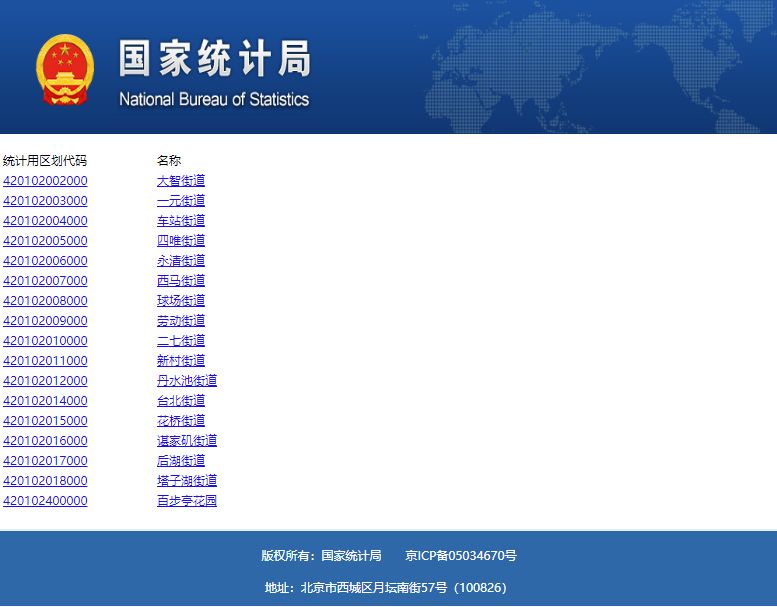Open code link 420102015000

(45, 421)
